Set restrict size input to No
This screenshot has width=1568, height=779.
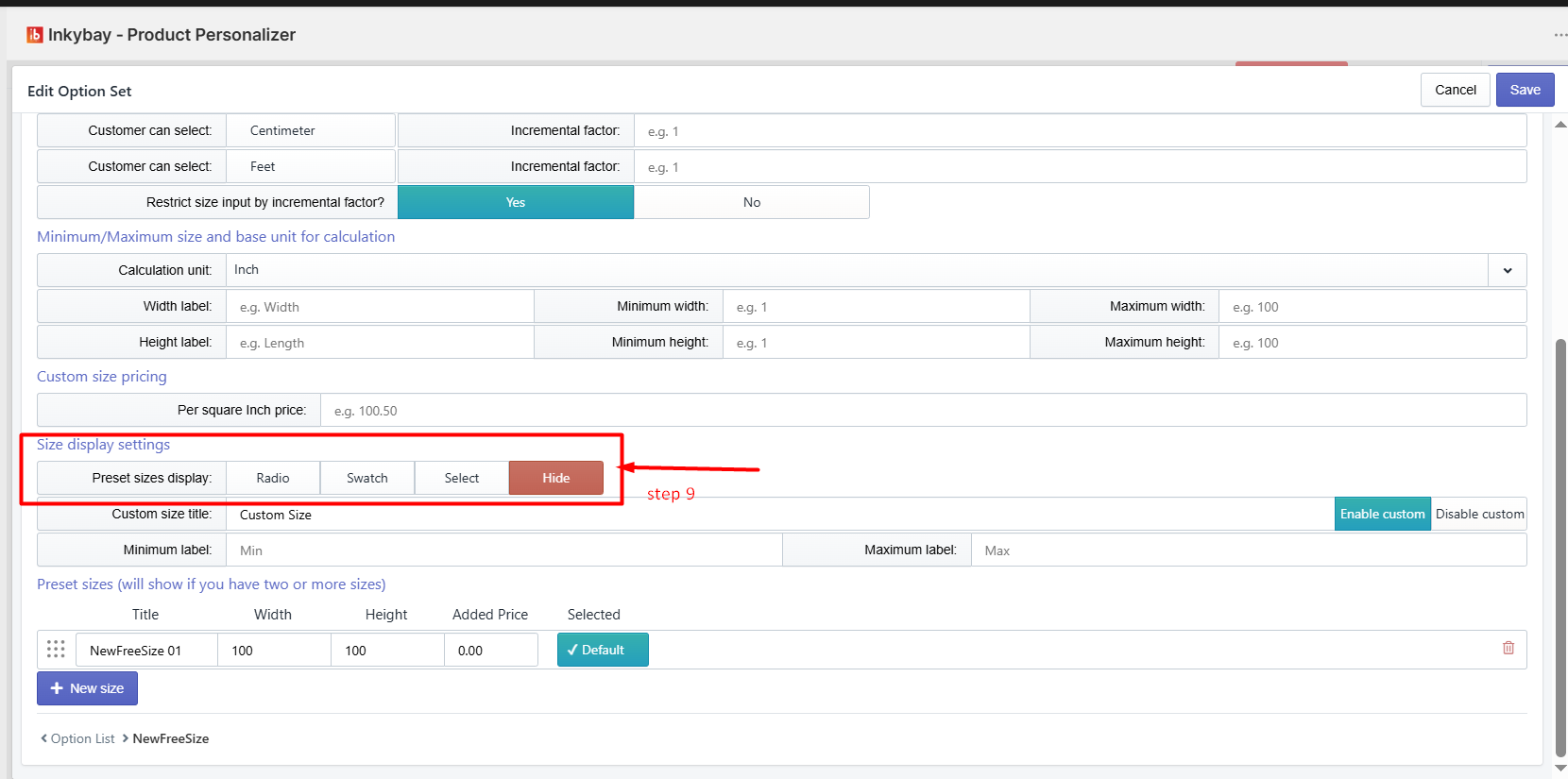click(752, 202)
